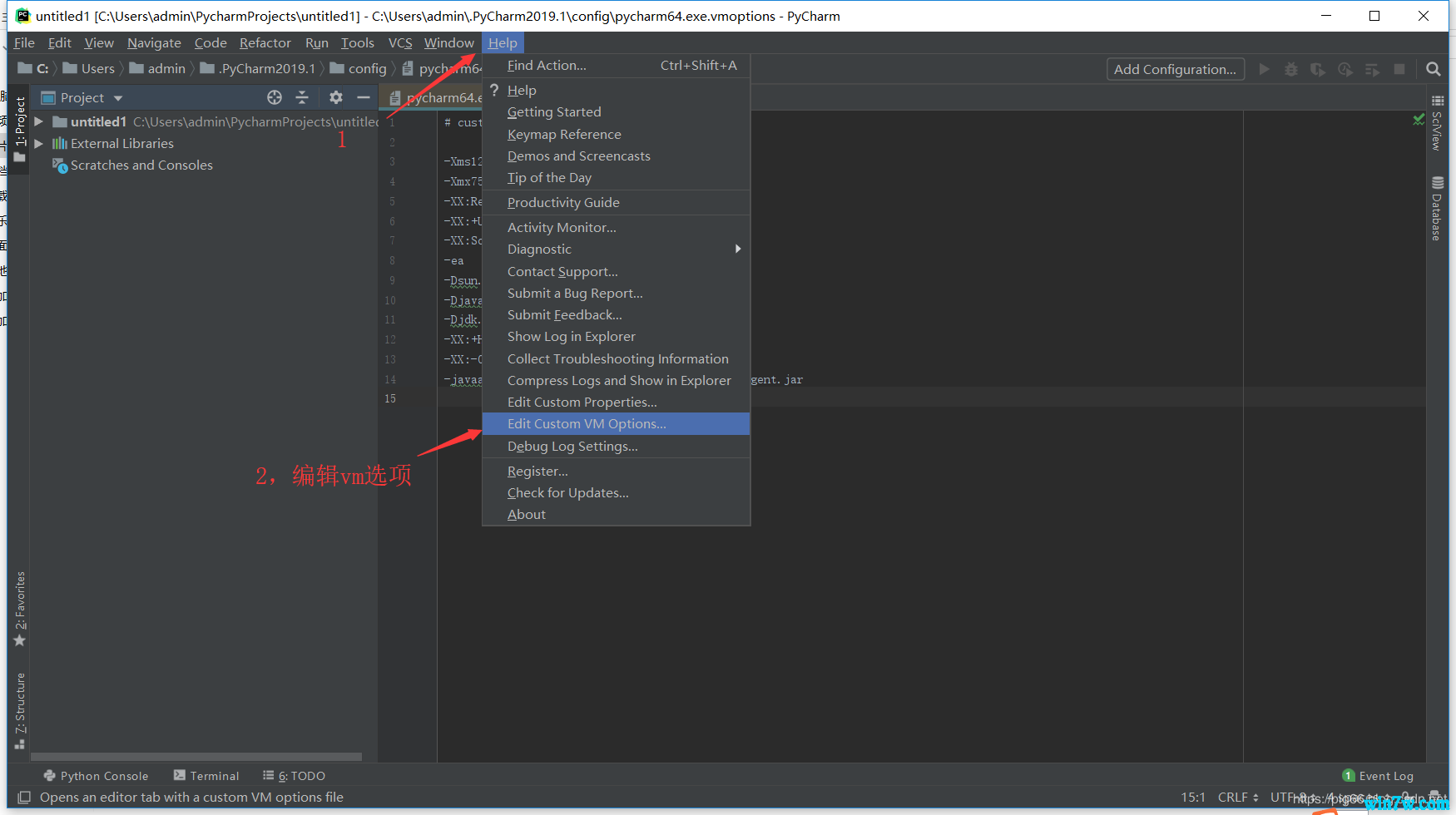1456x815 pixels.
Task: Choose Debug Log Settings...
Action: coord(616,446)
